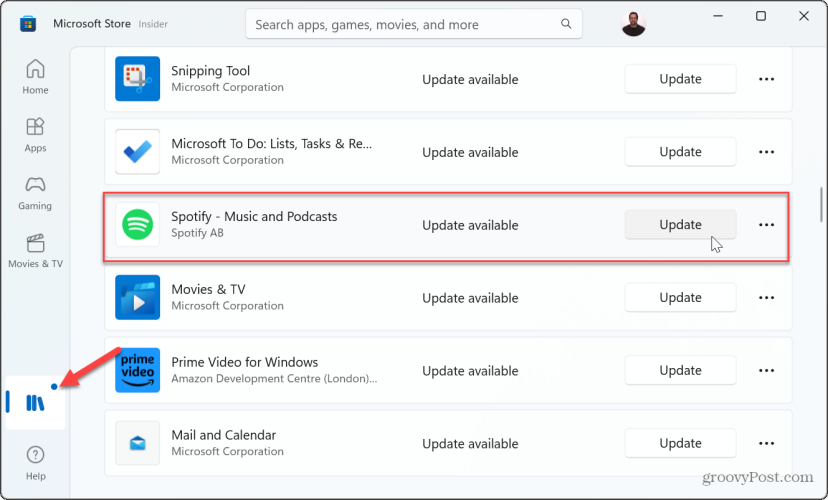Image resolution: width=828 pixels, height=500 pixels.
Task: Update Microsoft To Do
Action: pyautogui.click(x=680, y=152)
